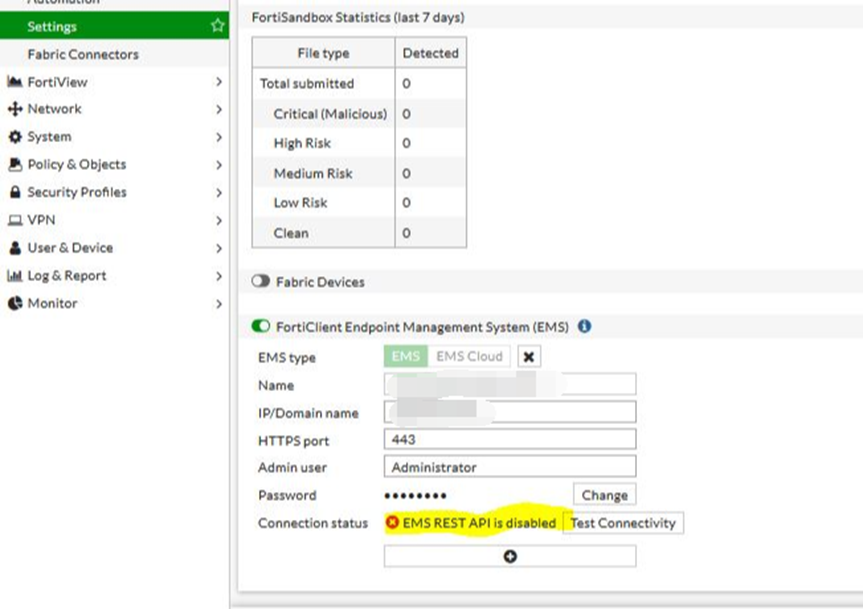Click the FortiSandbox Statistics heading
Screen dimensions: 863x609
tap(358, 18)
